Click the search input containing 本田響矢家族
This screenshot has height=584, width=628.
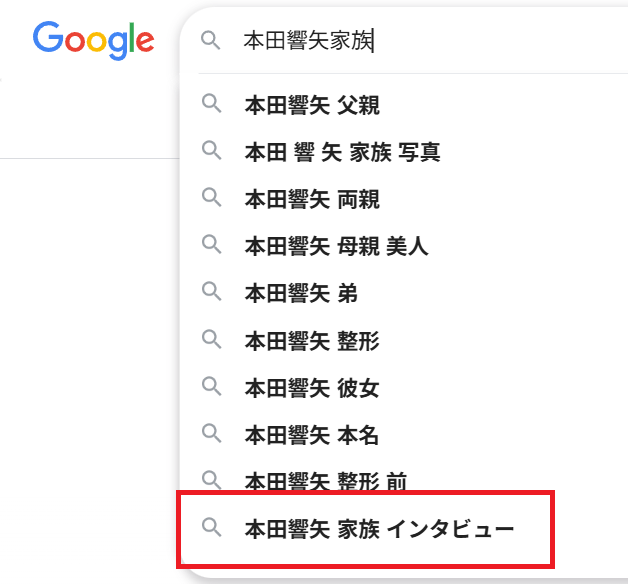tap(400, 40)
